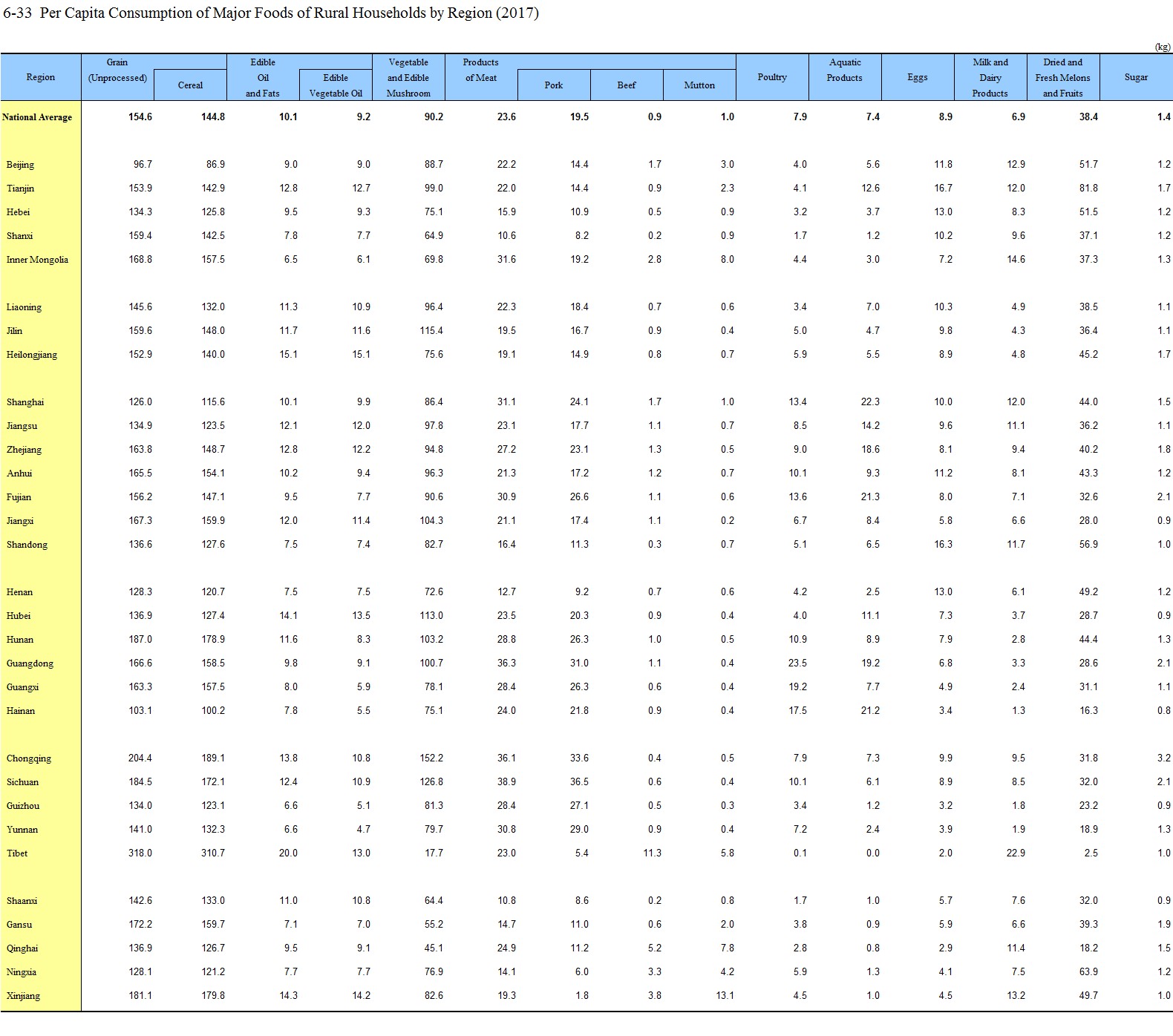Click Sichuan's pork value 36.5

coord(579,782)
